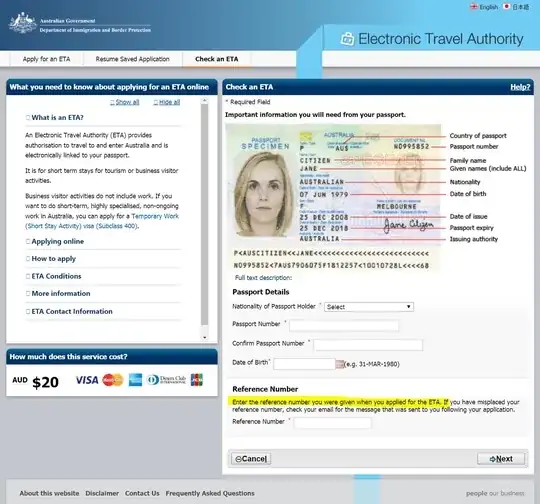Click the Reference Number input field
Viewport: 540px width, 504px height.
[x=332, y=423]
